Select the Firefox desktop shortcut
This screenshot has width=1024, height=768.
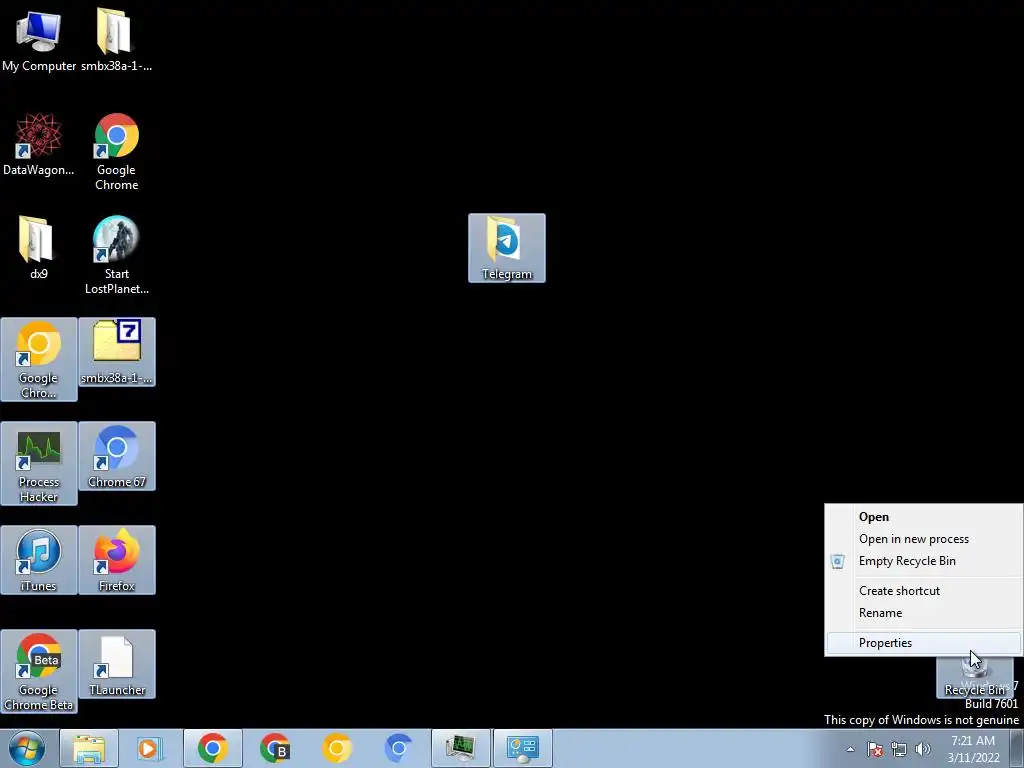[116, 560]
